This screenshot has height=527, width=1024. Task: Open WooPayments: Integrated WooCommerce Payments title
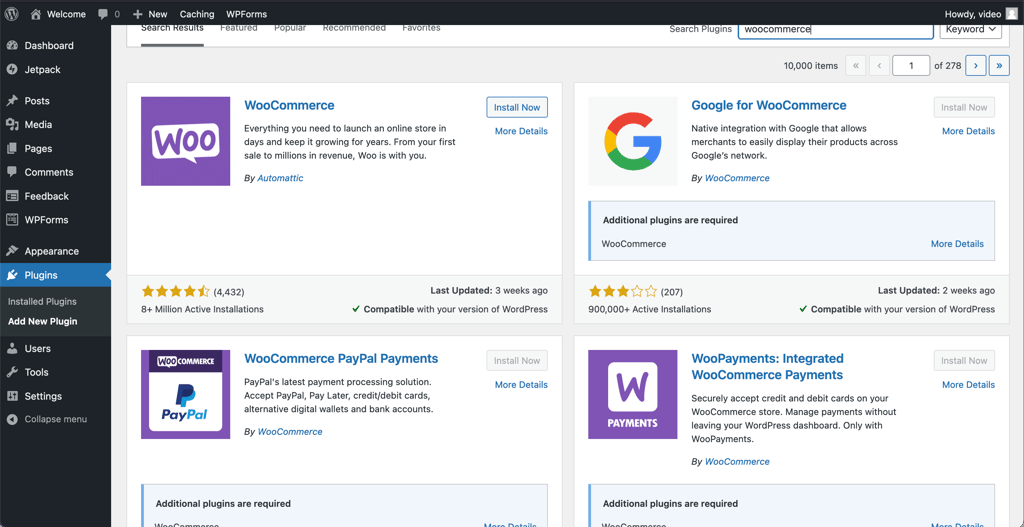point(767,367)
